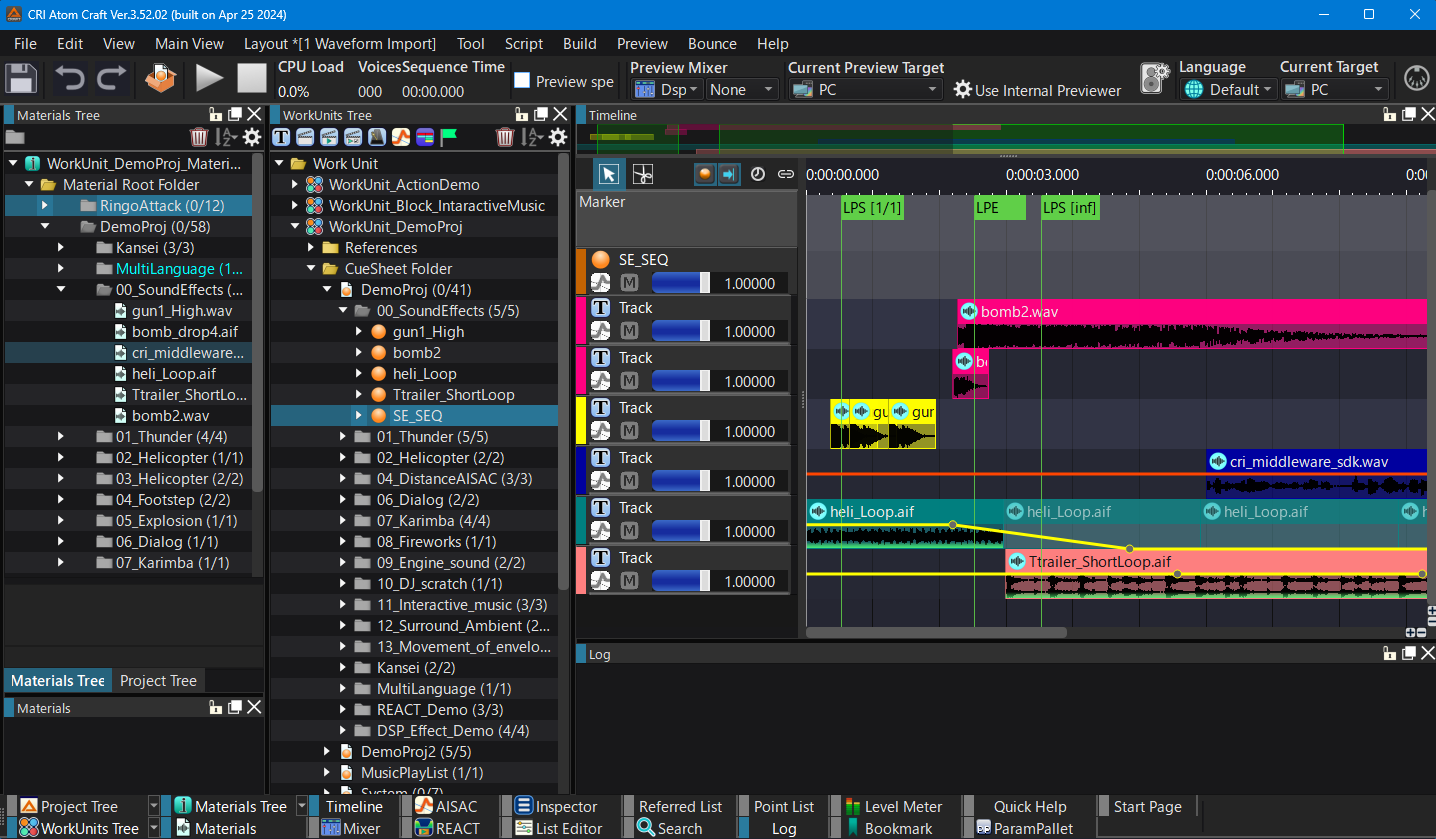
Task: Open the Bounce menu
Action: [712, 44]
